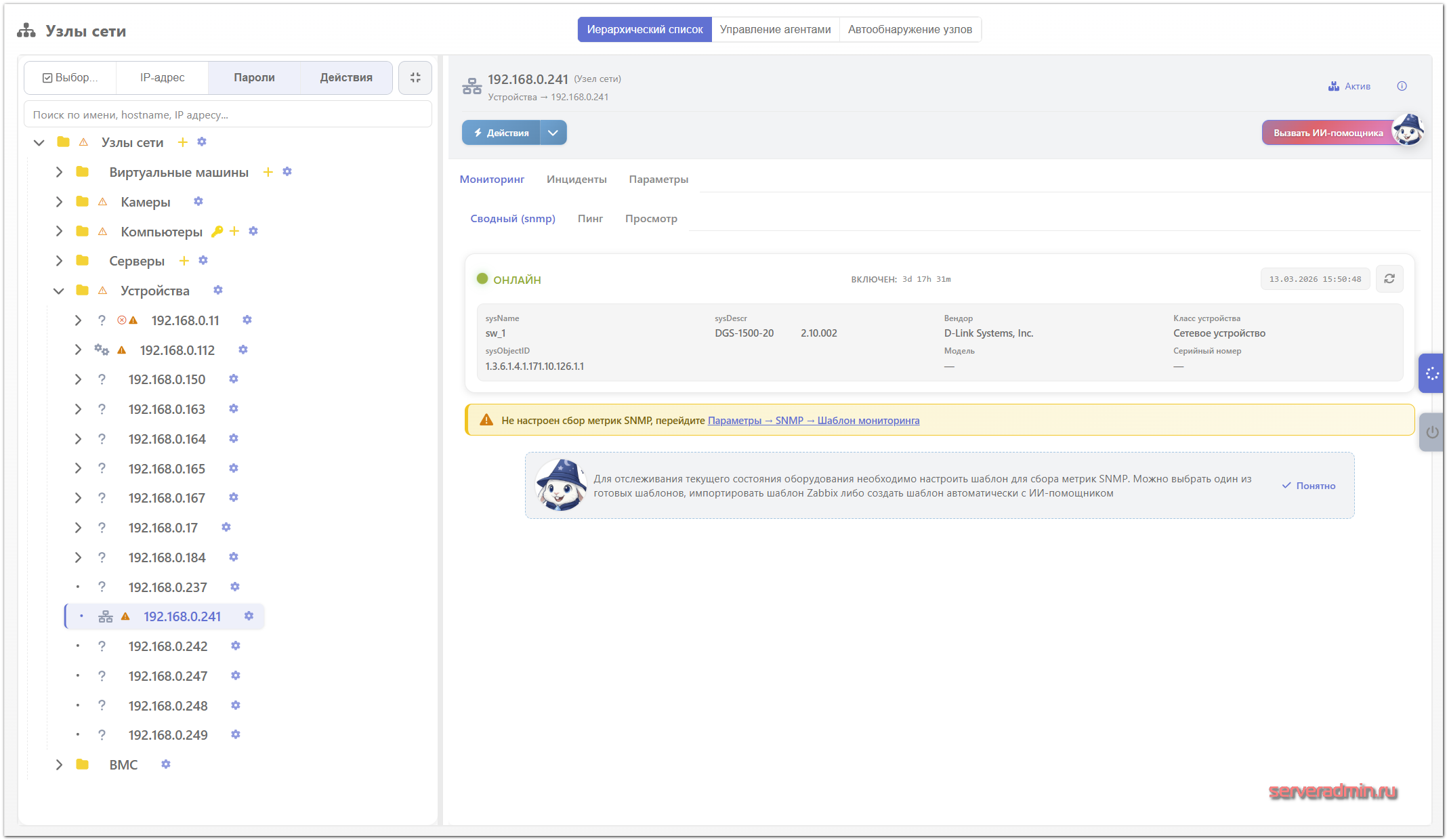Click the key icon next to Компьютеры
This screenshot has height=840, width=1447.
pyautogui.click(x=217, y=232)
